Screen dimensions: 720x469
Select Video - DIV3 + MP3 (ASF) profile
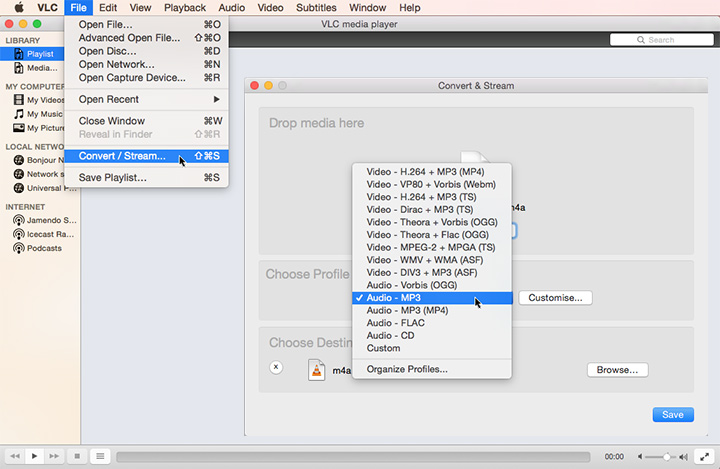tap(432, 273)
